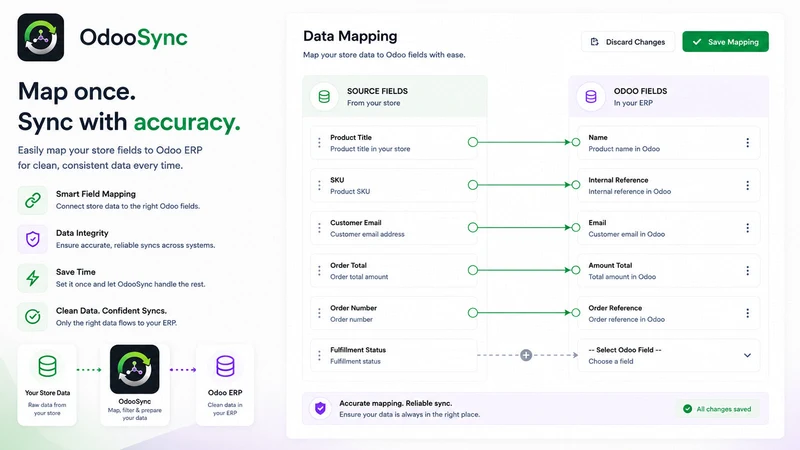Click the Clean Data checkmark circle icon

coord(33,317)
